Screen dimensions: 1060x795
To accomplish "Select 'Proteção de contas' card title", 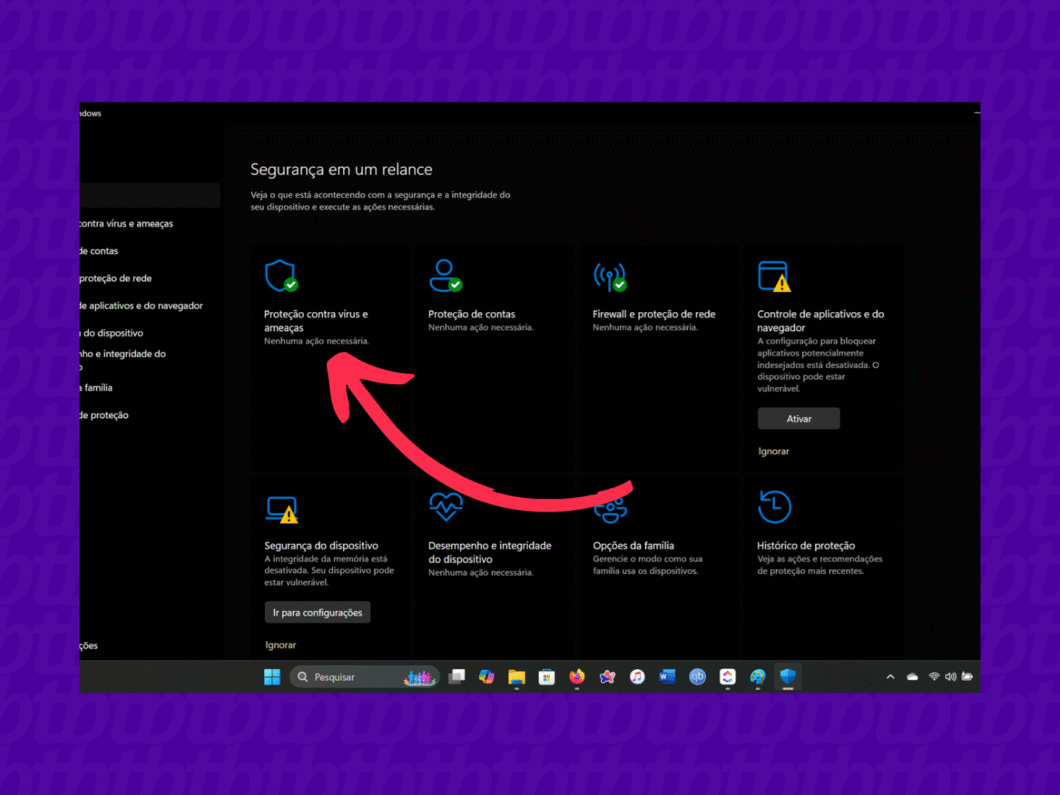I will point(471,314).
